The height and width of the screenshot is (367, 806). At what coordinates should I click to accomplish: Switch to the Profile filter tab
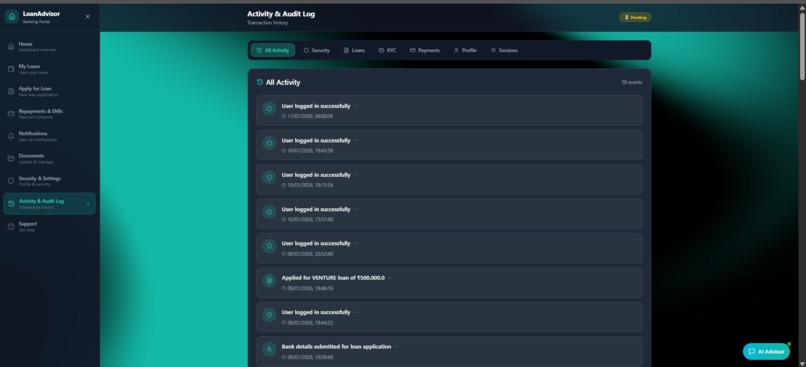pos(465,50)
